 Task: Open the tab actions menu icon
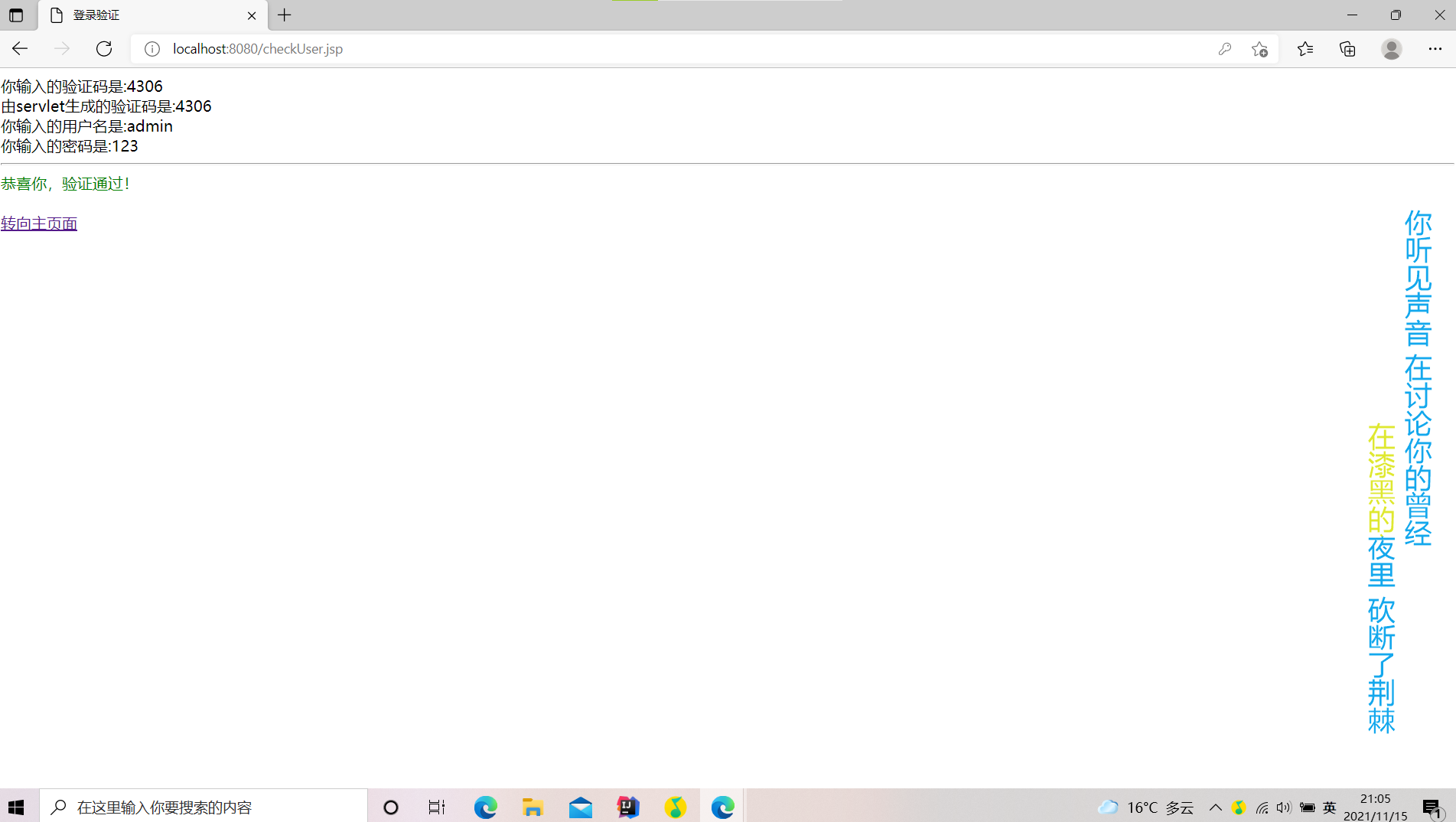pos(16,15)
